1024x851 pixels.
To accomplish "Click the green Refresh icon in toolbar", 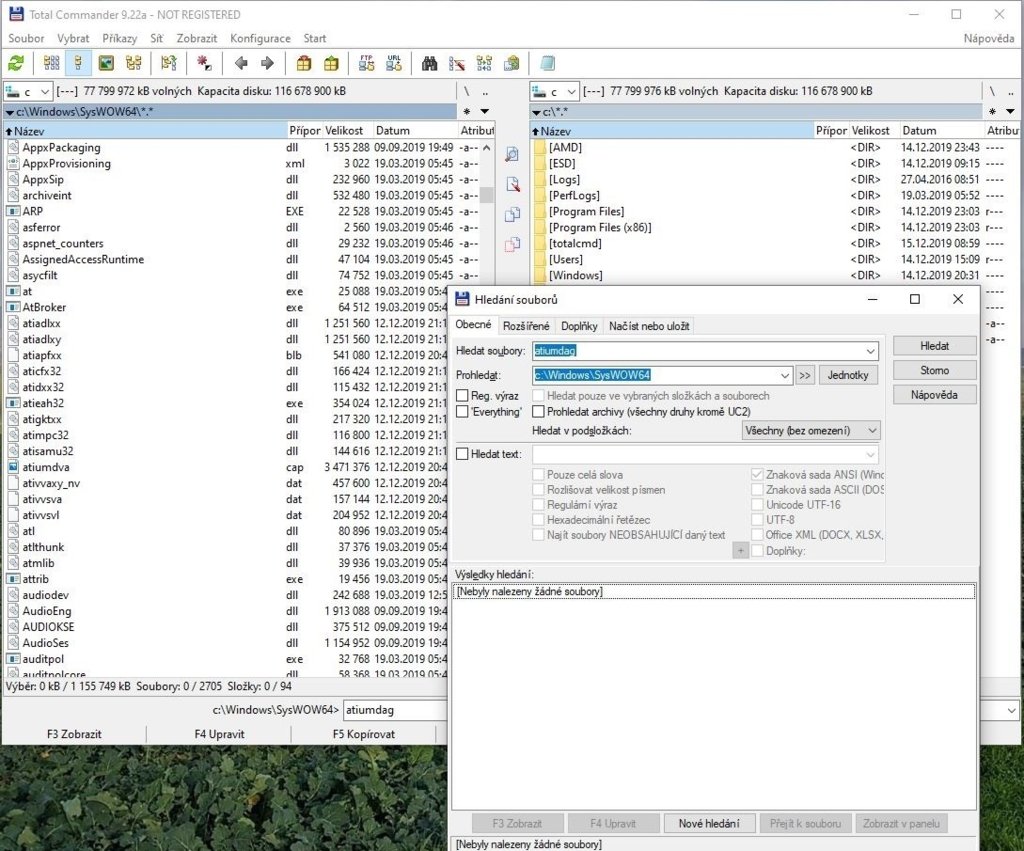I will (16, 63).
